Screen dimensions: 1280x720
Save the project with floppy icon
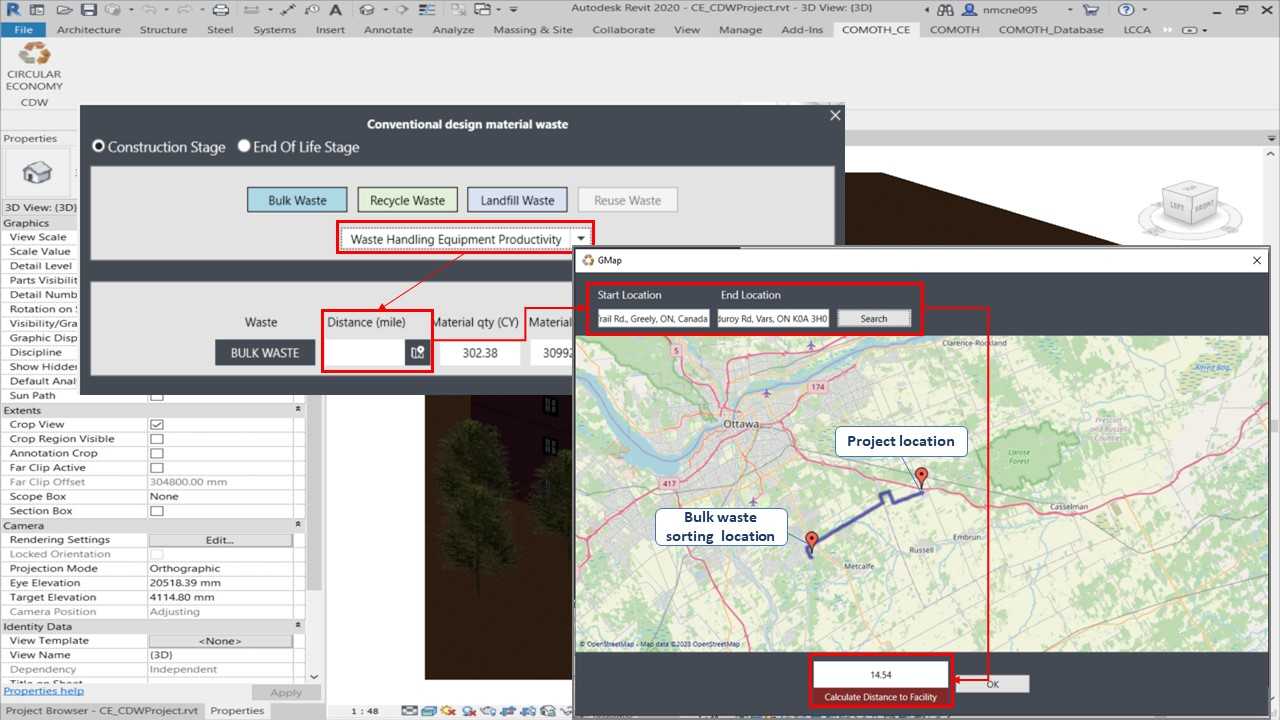click(x=88, y=9)
